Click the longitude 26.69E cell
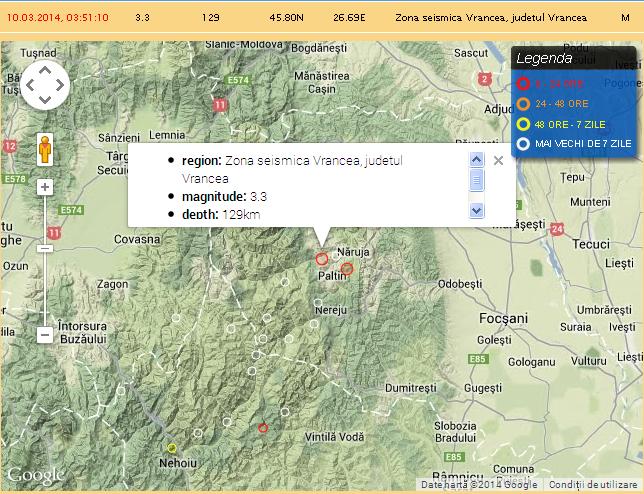 coord(349,18)
